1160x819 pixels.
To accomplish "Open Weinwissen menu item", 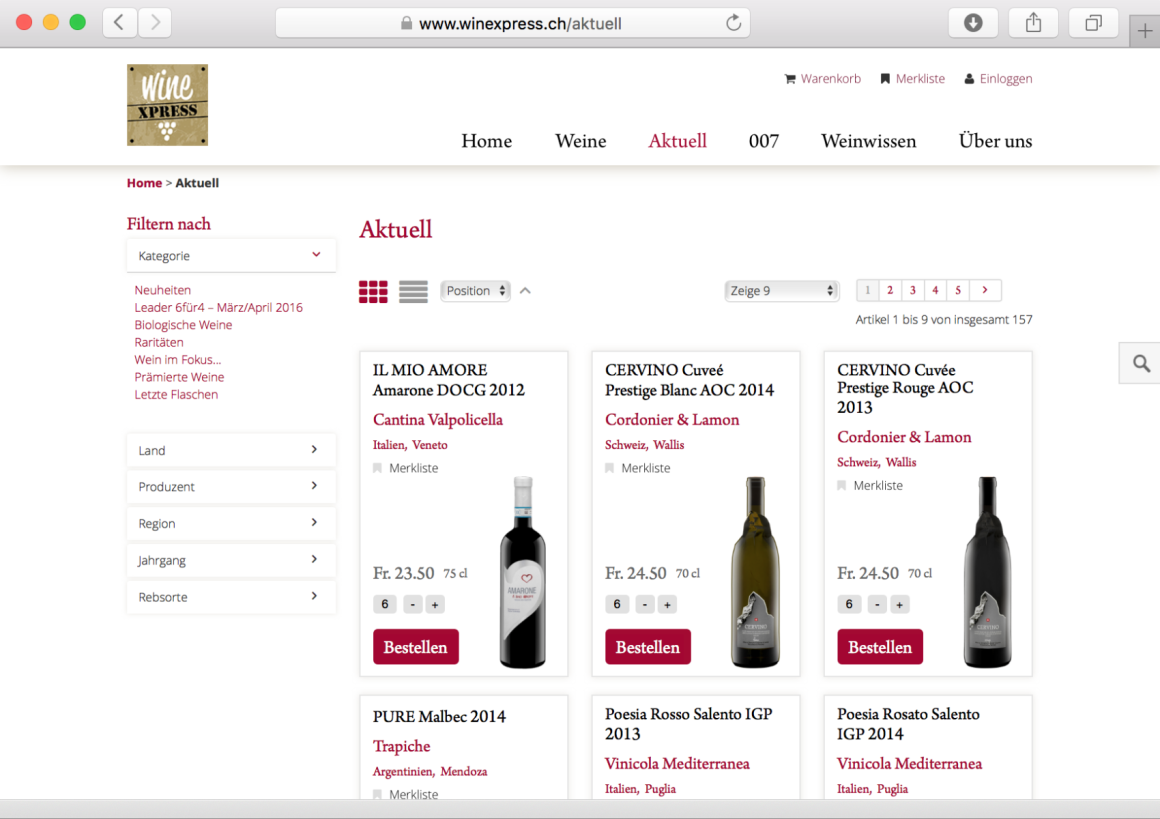I will click(869, 141).
